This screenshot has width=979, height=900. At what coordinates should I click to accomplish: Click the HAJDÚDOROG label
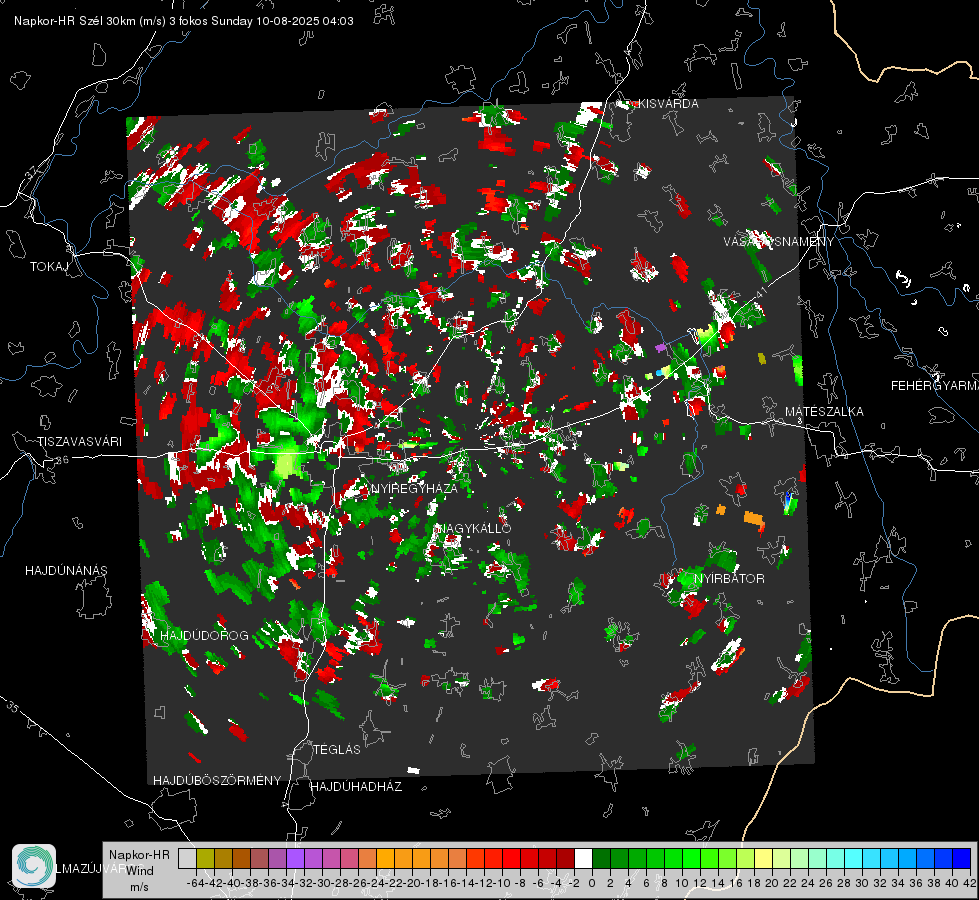(204, 635)
